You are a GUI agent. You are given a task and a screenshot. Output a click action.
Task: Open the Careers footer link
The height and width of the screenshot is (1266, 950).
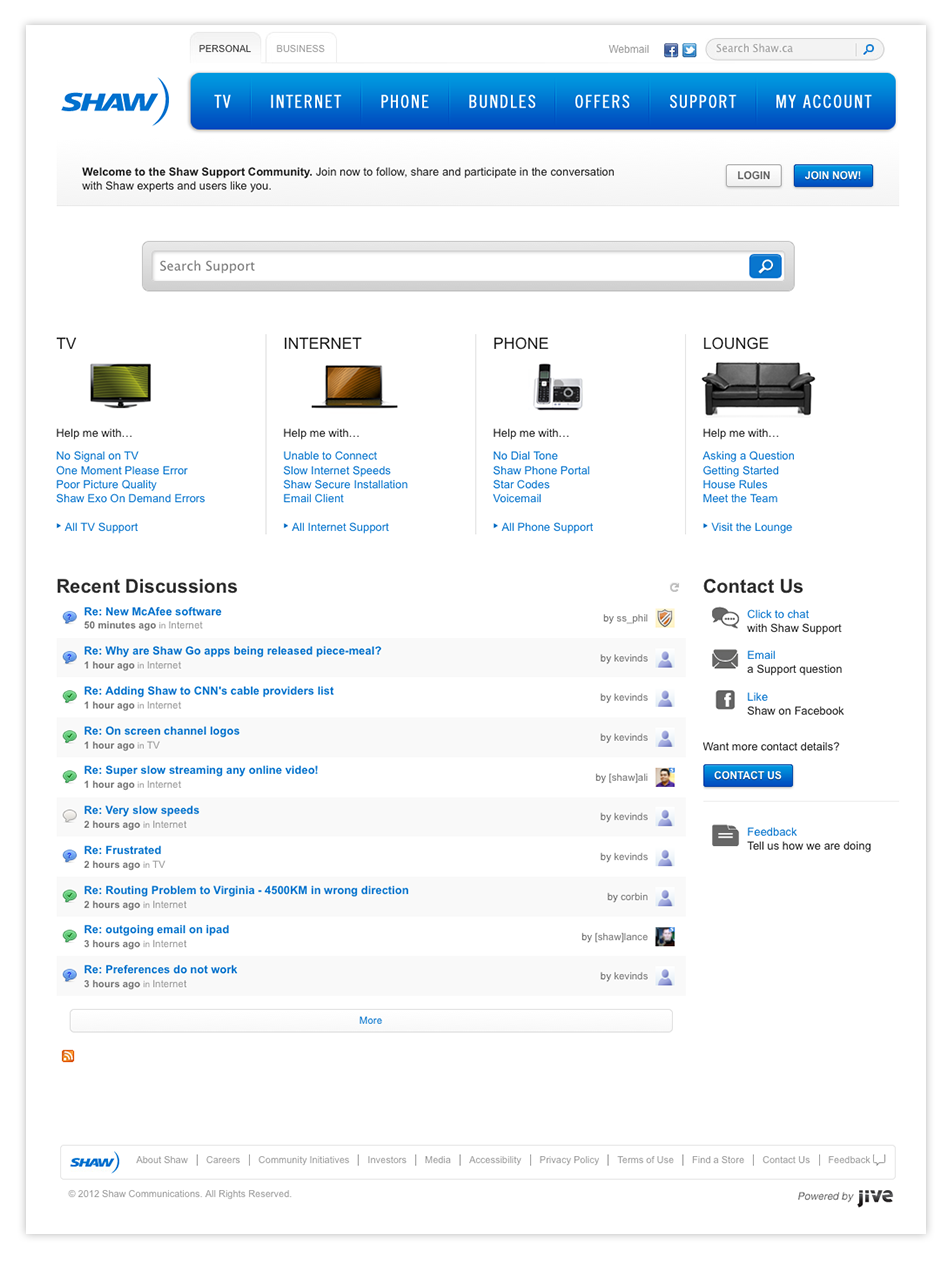(x=223, y=1160)
